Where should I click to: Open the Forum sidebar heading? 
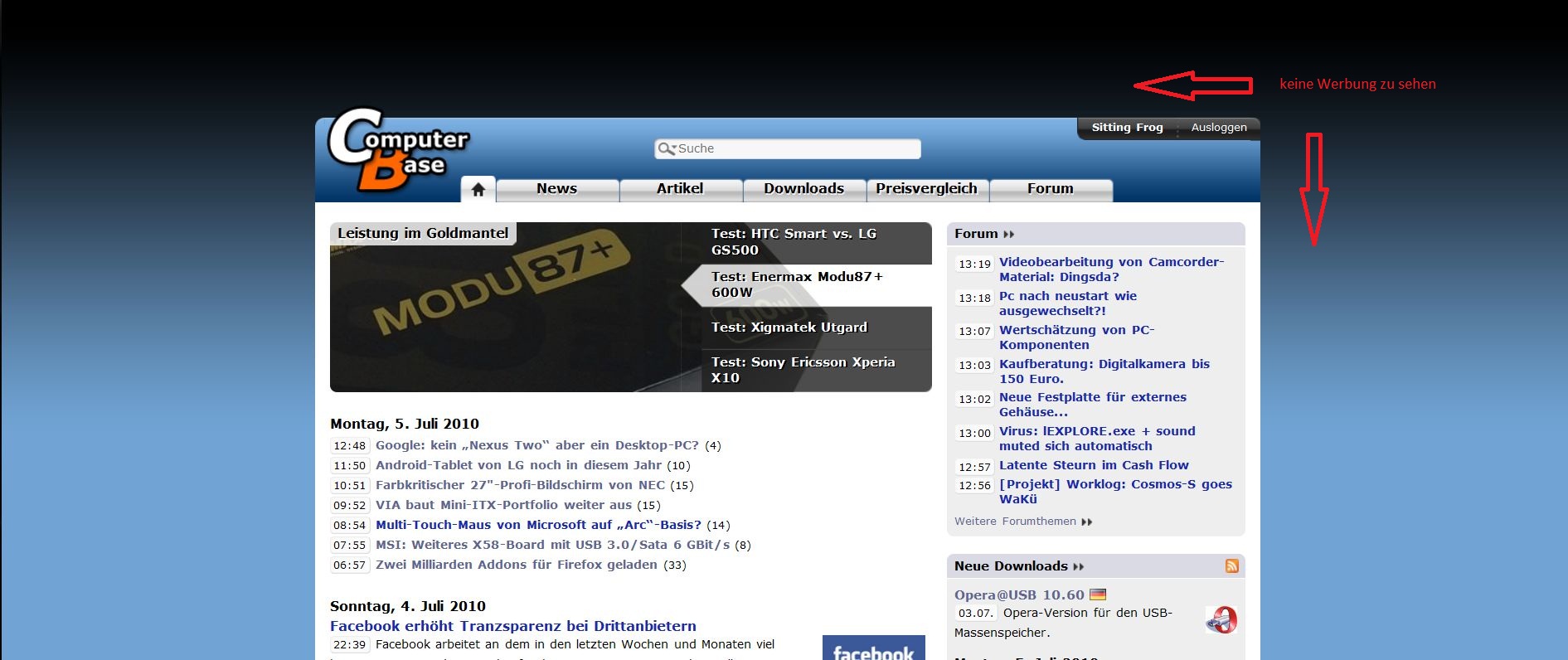(976, 234)
